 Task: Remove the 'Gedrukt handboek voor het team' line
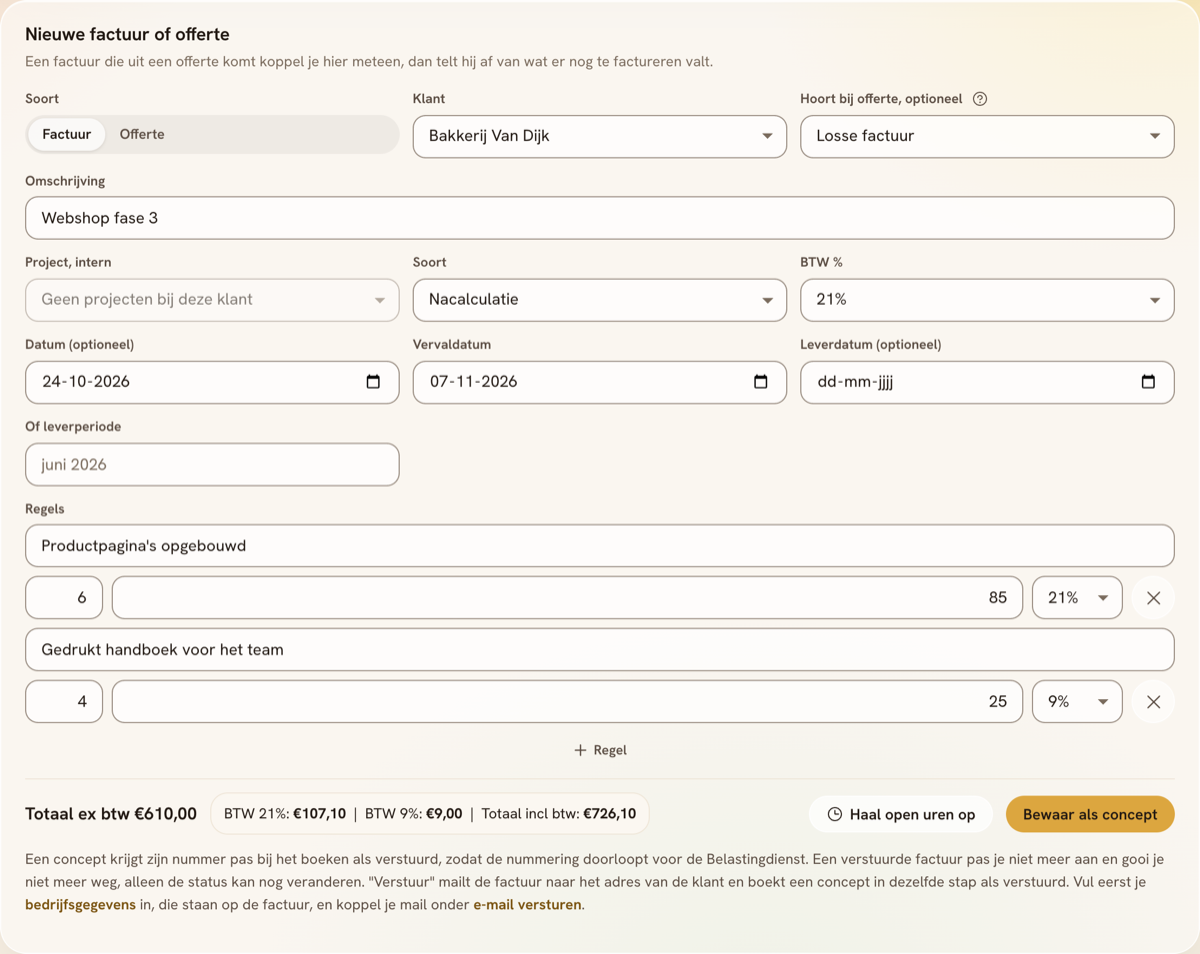coord(1153,702)
